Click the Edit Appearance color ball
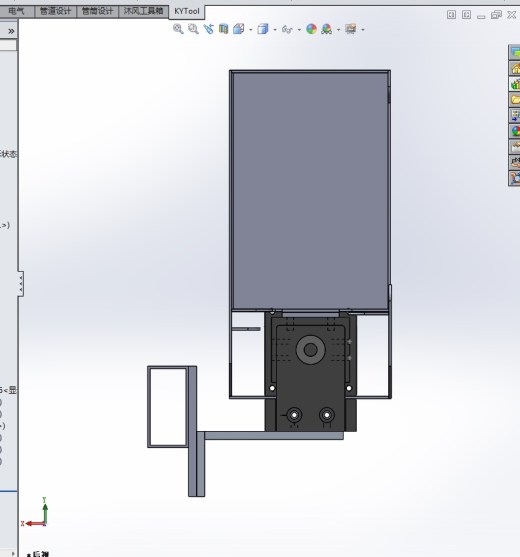 pyautogui.click(x=311, y=29)
